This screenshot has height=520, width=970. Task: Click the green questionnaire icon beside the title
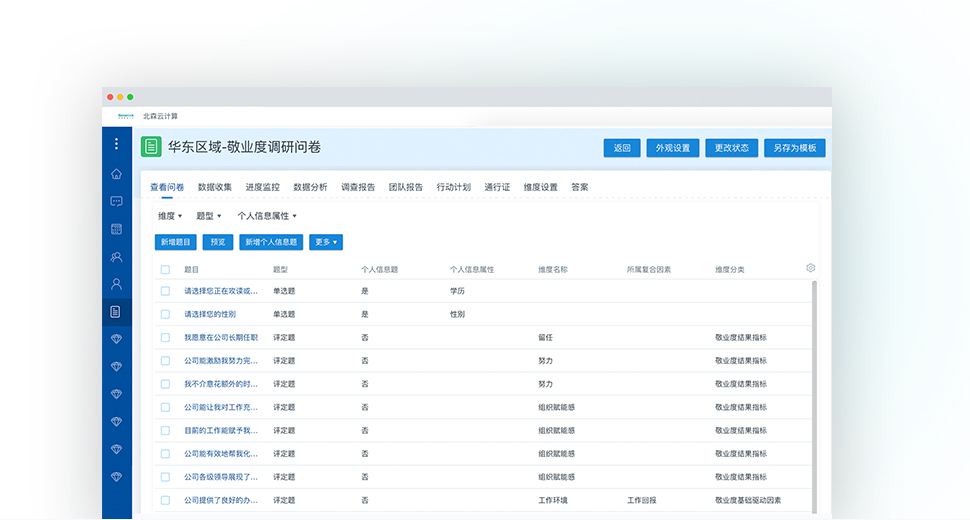click(x=151, y=147)
